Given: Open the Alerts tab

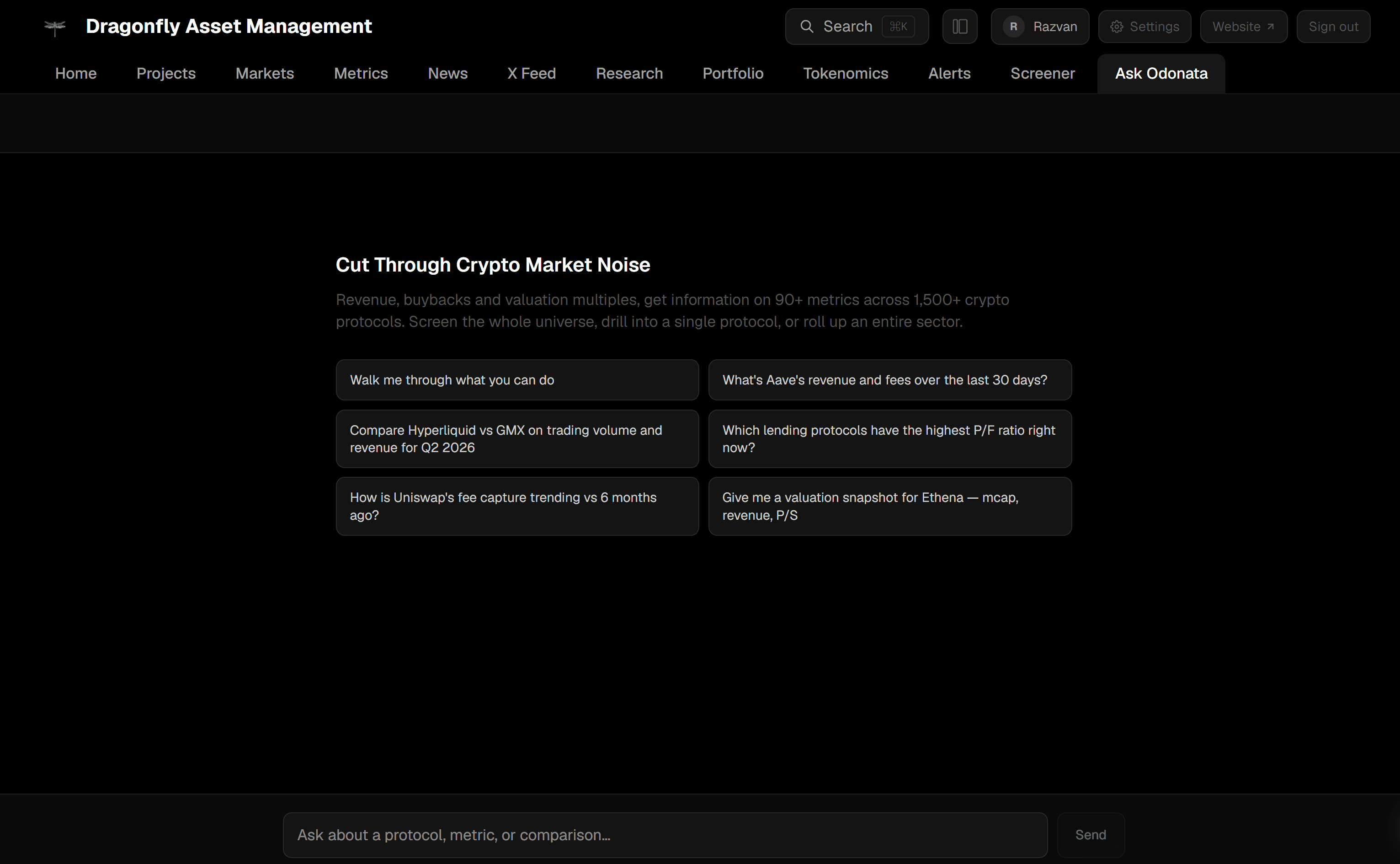Looking at the screenshot, I should pyautogui.click(x=949, y=73).
